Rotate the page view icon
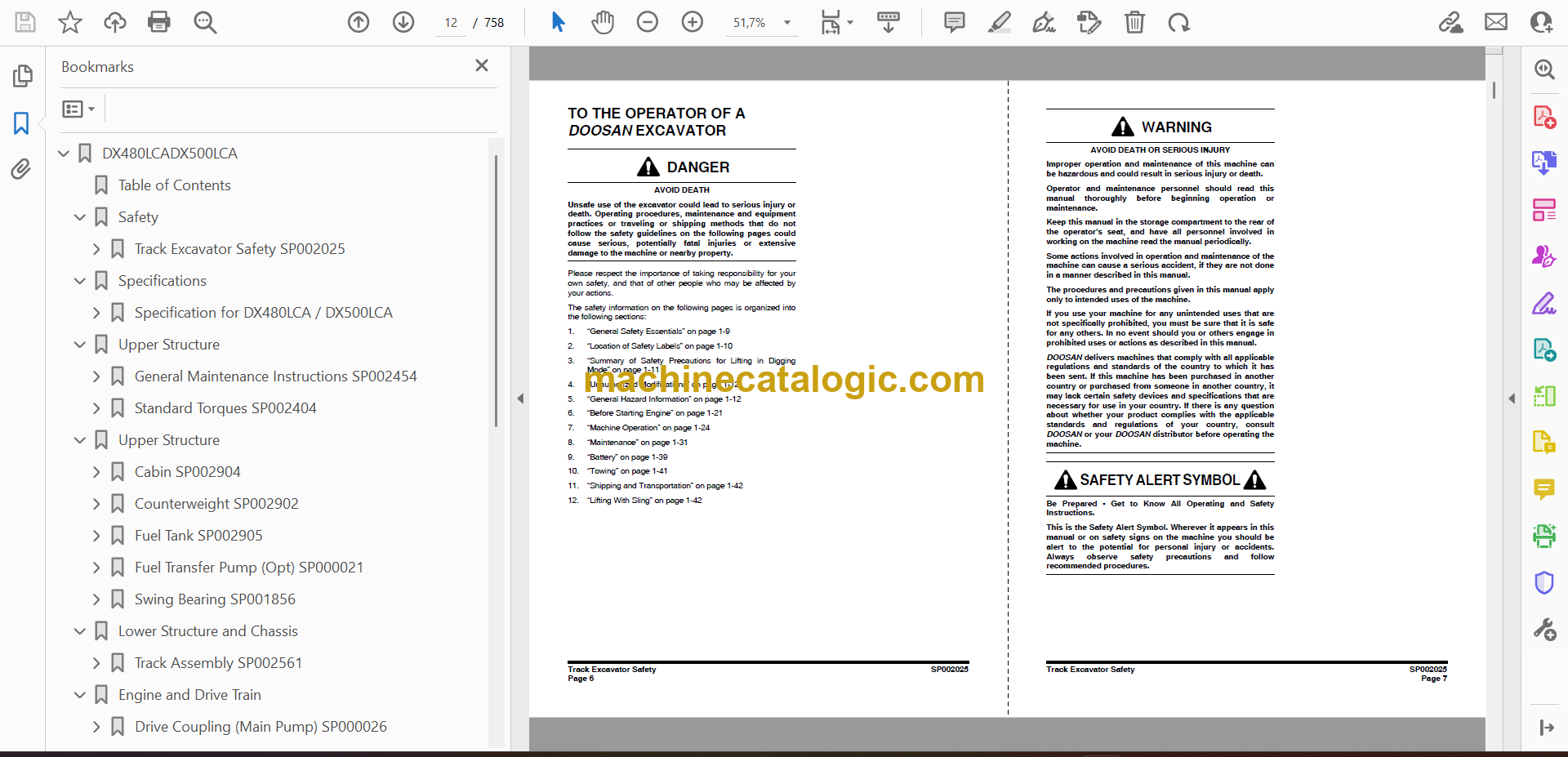This screenshot has height=757, width=1568. click(1178, 22)
